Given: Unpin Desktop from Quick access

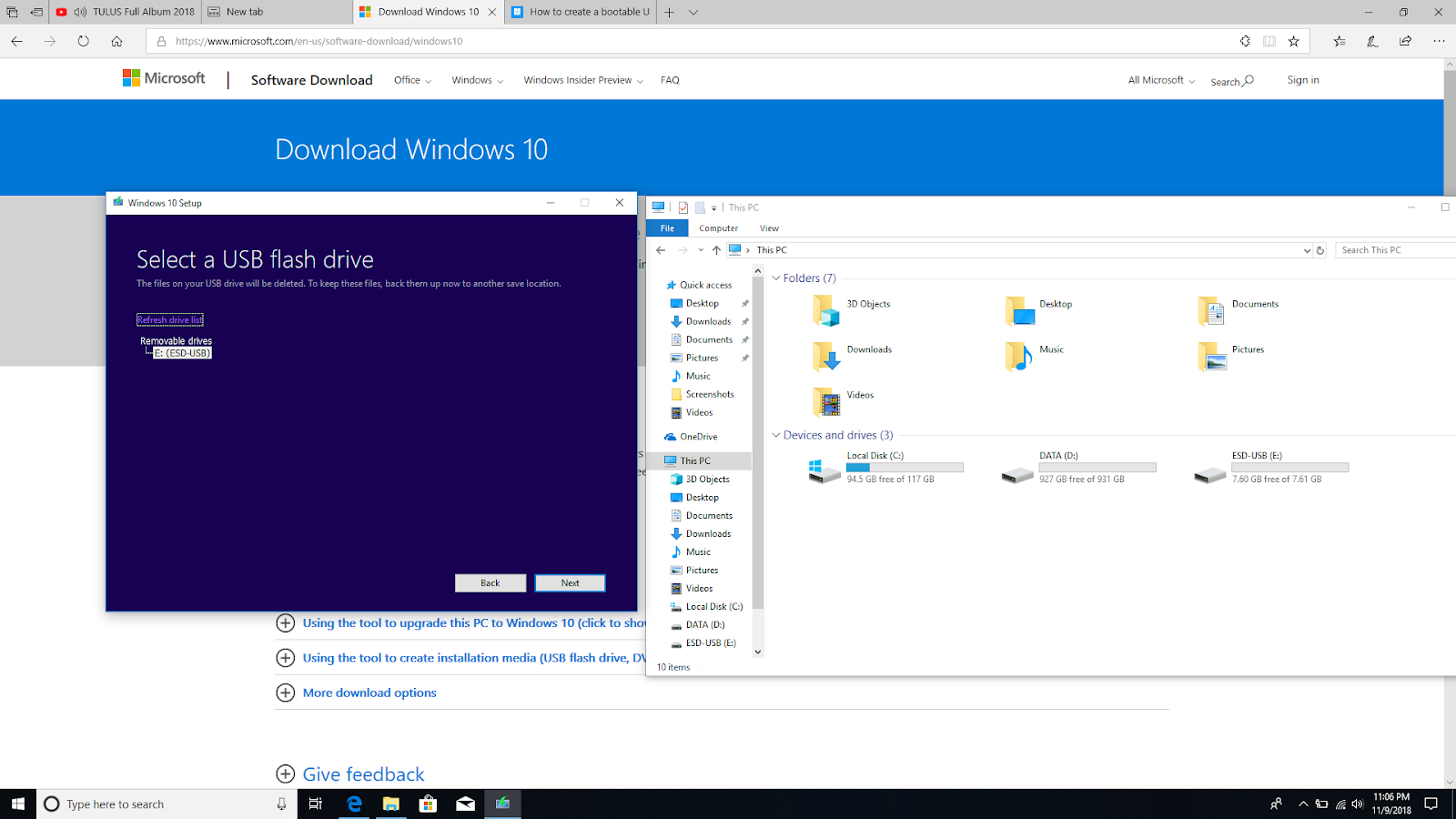Looking at the screenshot, I should click(744, 303).
